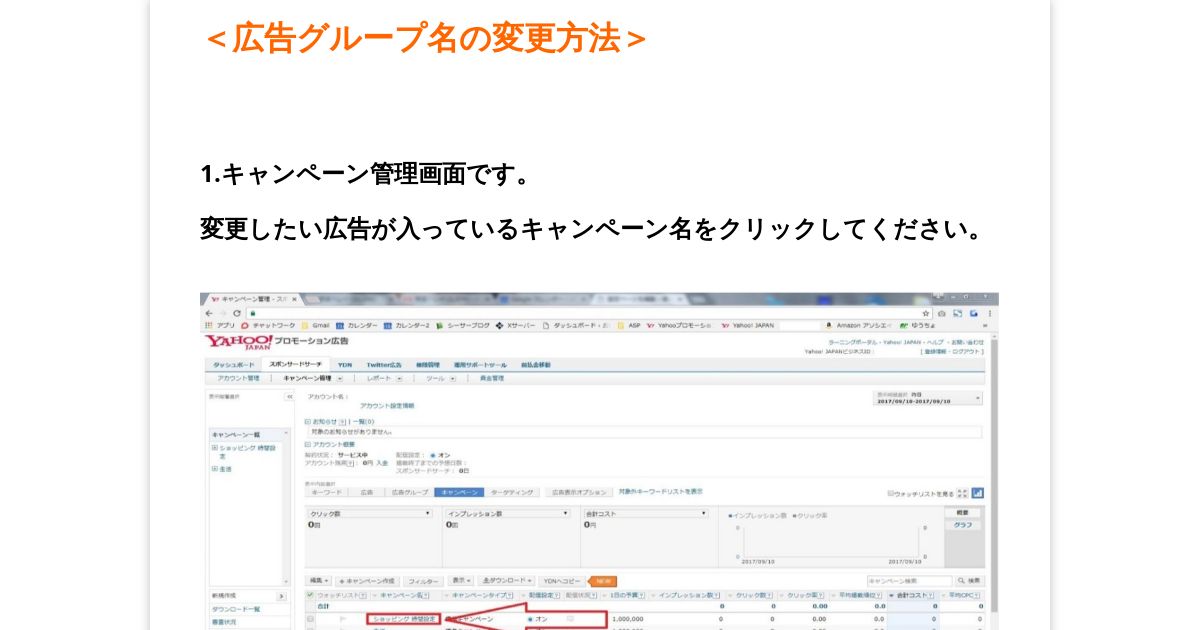Open the ゆうちょ bookmark

click(x=917, y=325)
